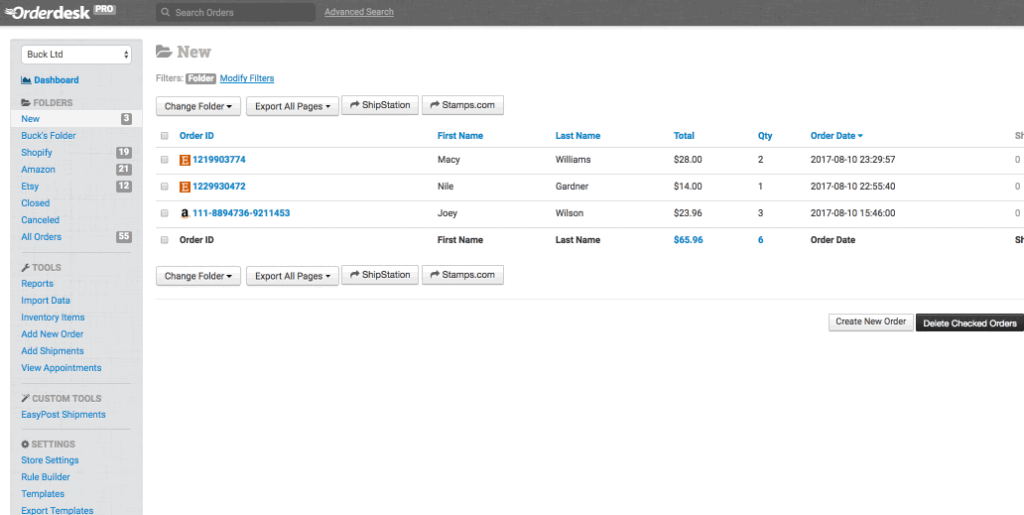Screen dimensions: 1024x515
Task: Tick the select-all checkbox in the header row
Action: [x=165, y=136]
